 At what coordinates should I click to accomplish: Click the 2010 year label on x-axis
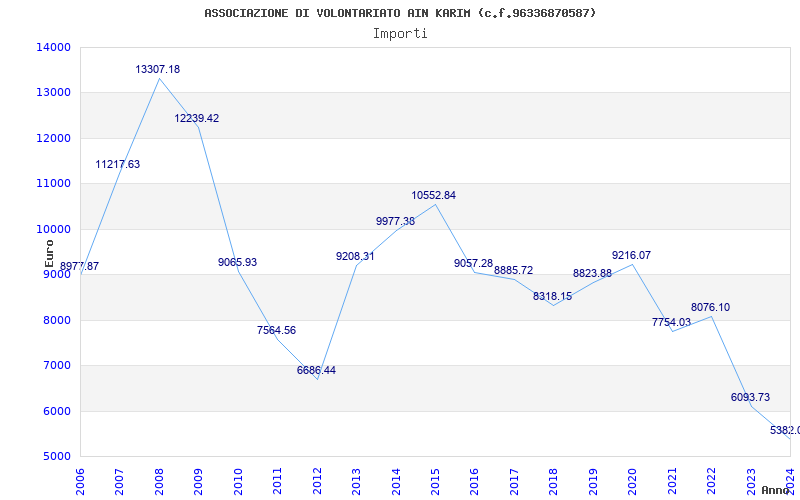pyautogui.click(x=238, y=481)
